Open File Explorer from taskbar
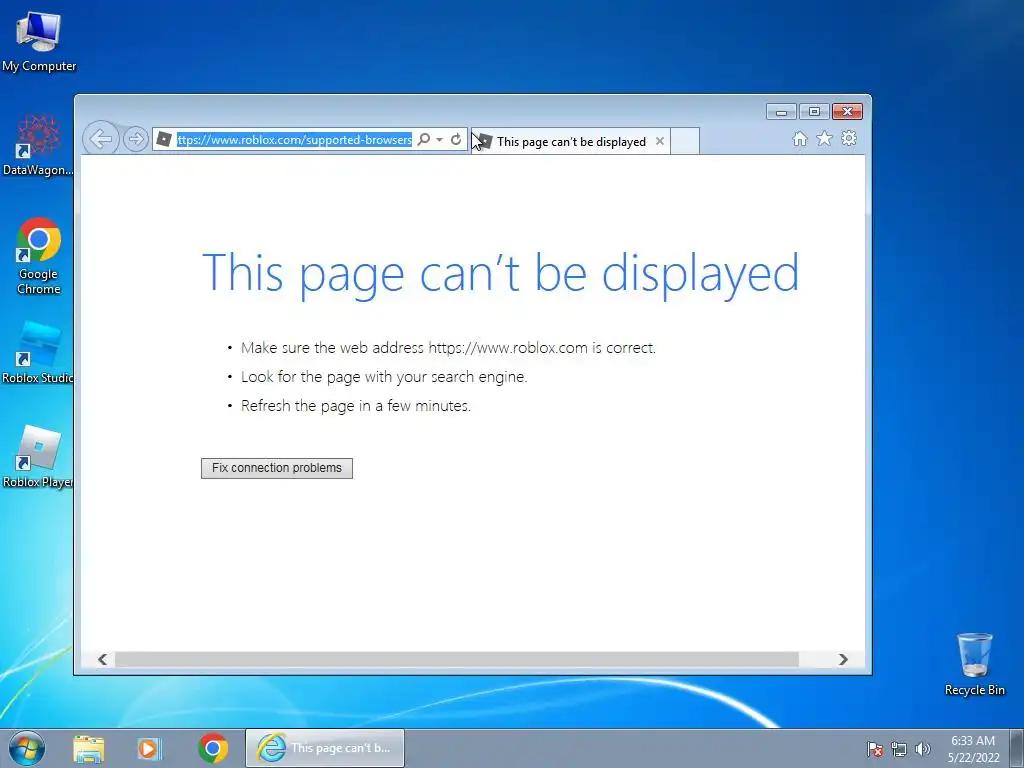The height and width of the screenshot is (768, 1024). pyautogui.click(x=89, y=748)
